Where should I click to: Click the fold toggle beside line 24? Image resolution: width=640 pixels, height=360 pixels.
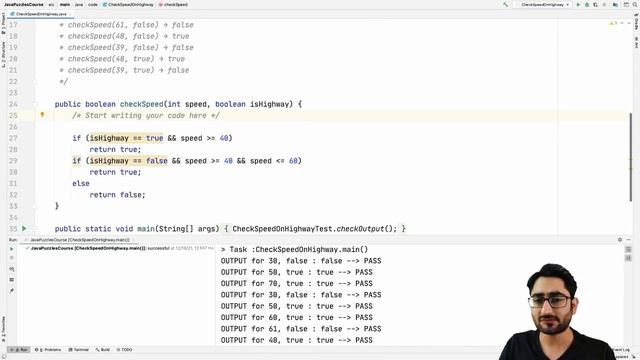(x=35, y=104)
